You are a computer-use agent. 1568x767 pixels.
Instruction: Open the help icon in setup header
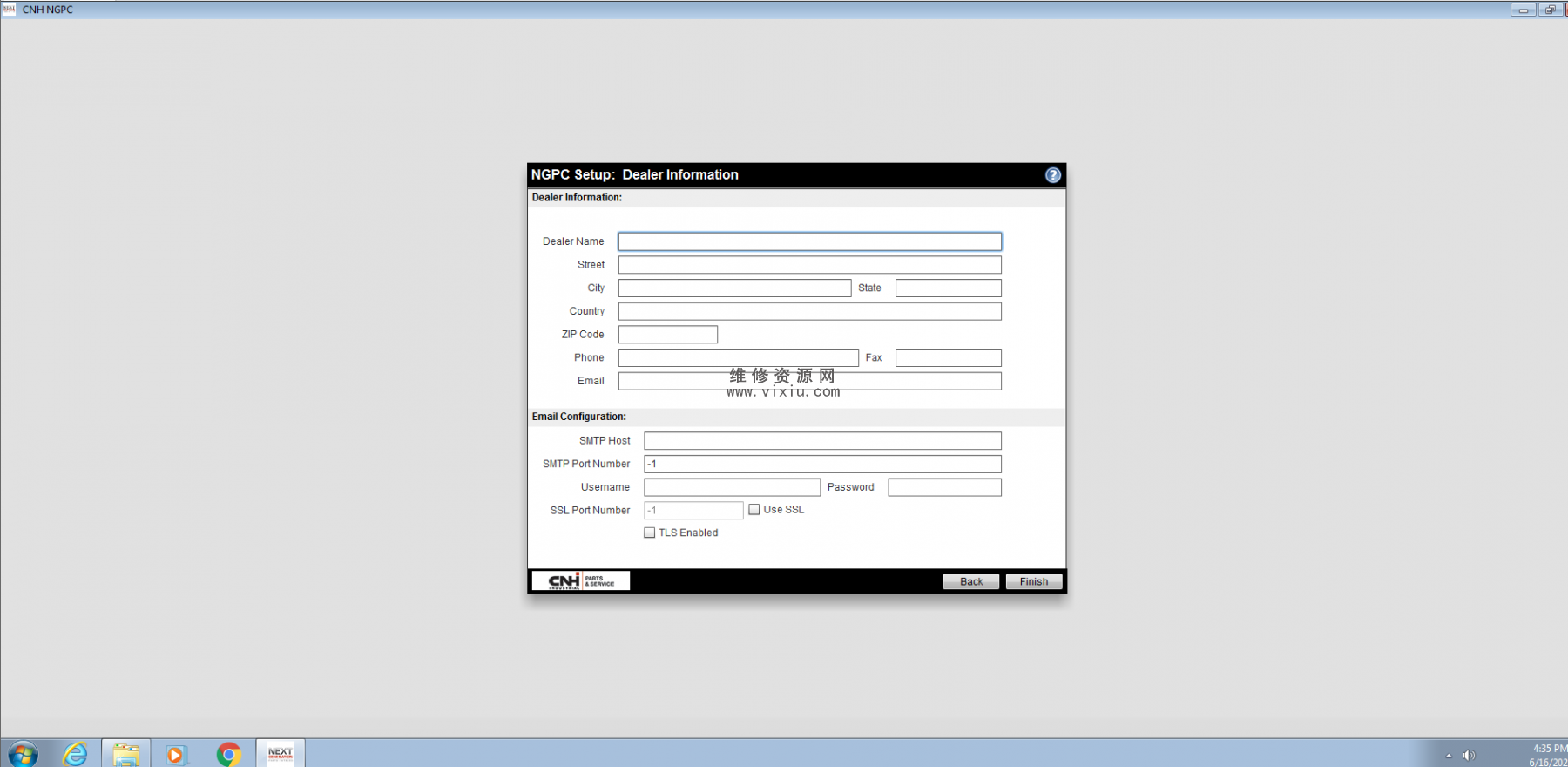click(1052, 175)
